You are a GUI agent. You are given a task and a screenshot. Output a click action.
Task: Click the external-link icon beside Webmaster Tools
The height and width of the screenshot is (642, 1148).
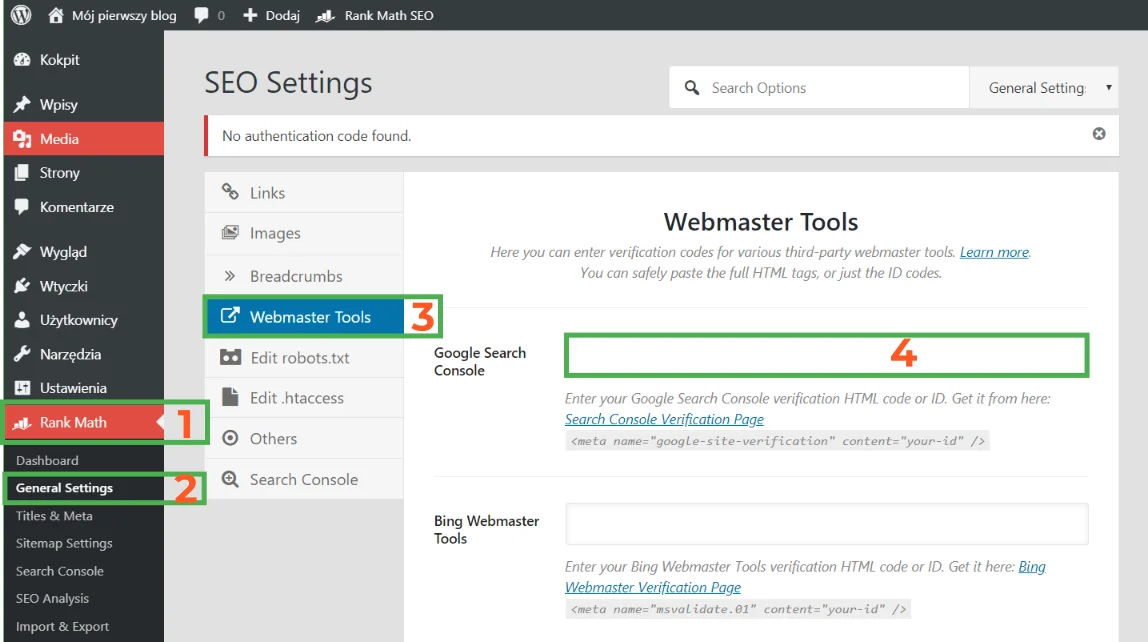(230, 316)
